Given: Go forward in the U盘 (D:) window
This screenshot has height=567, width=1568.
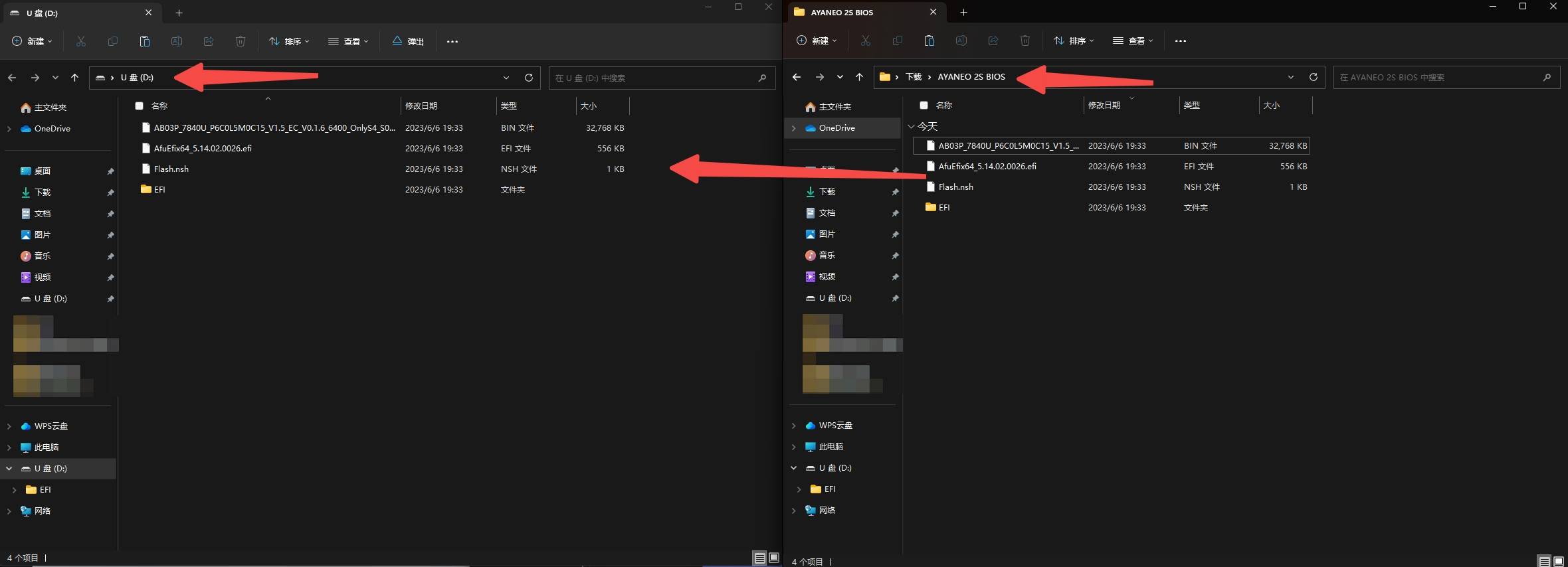Looking at the screenshot, I should pyautogui.click(x=35, y=78).
